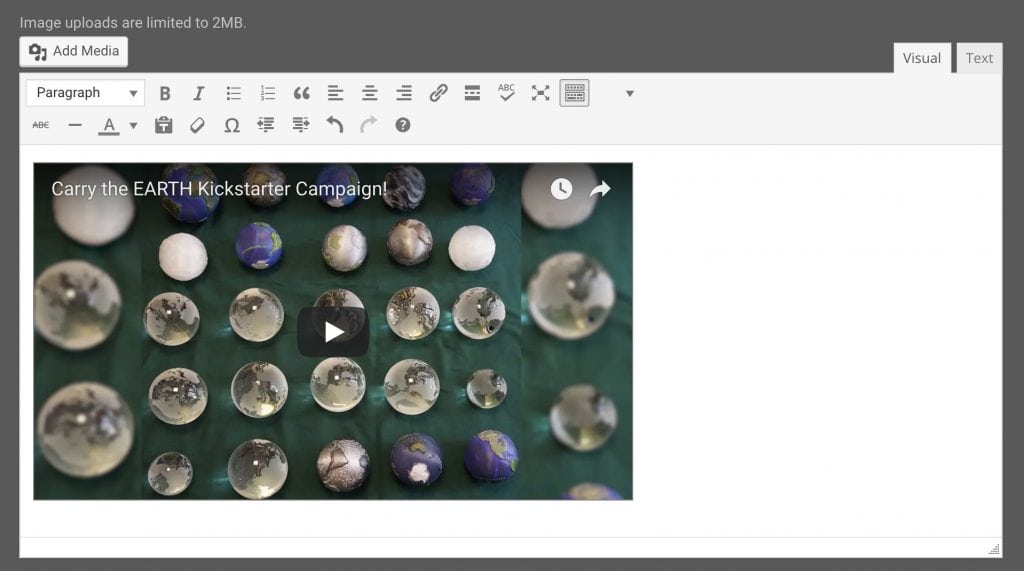Apply text color with the A icon
The image size is (1024, 571).
(x=109, y=125)
